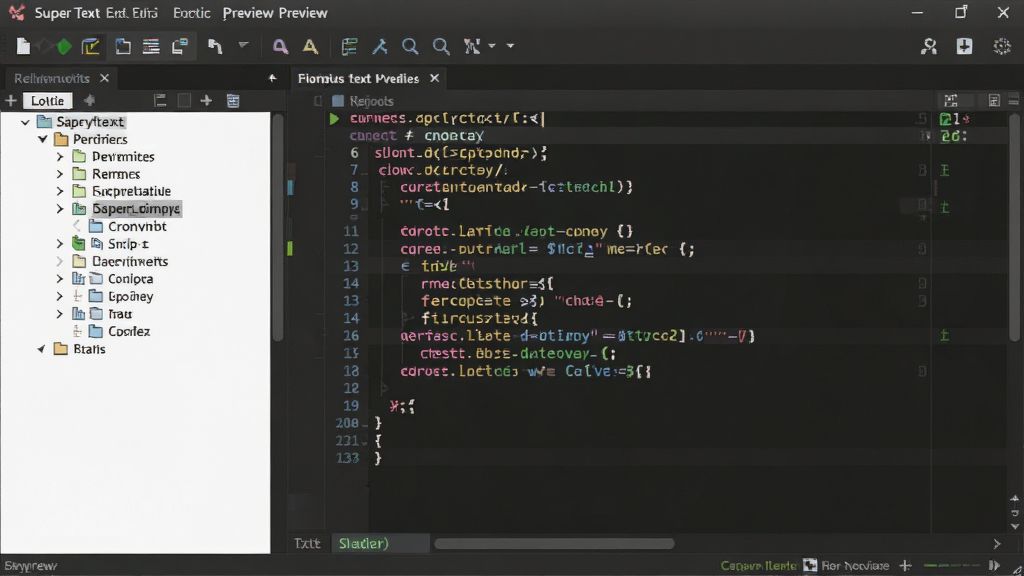The width and height of the screenshot is (1024, 576).
Task: Collapse the Perdriers folder
Action: click(x=42, y=139)
